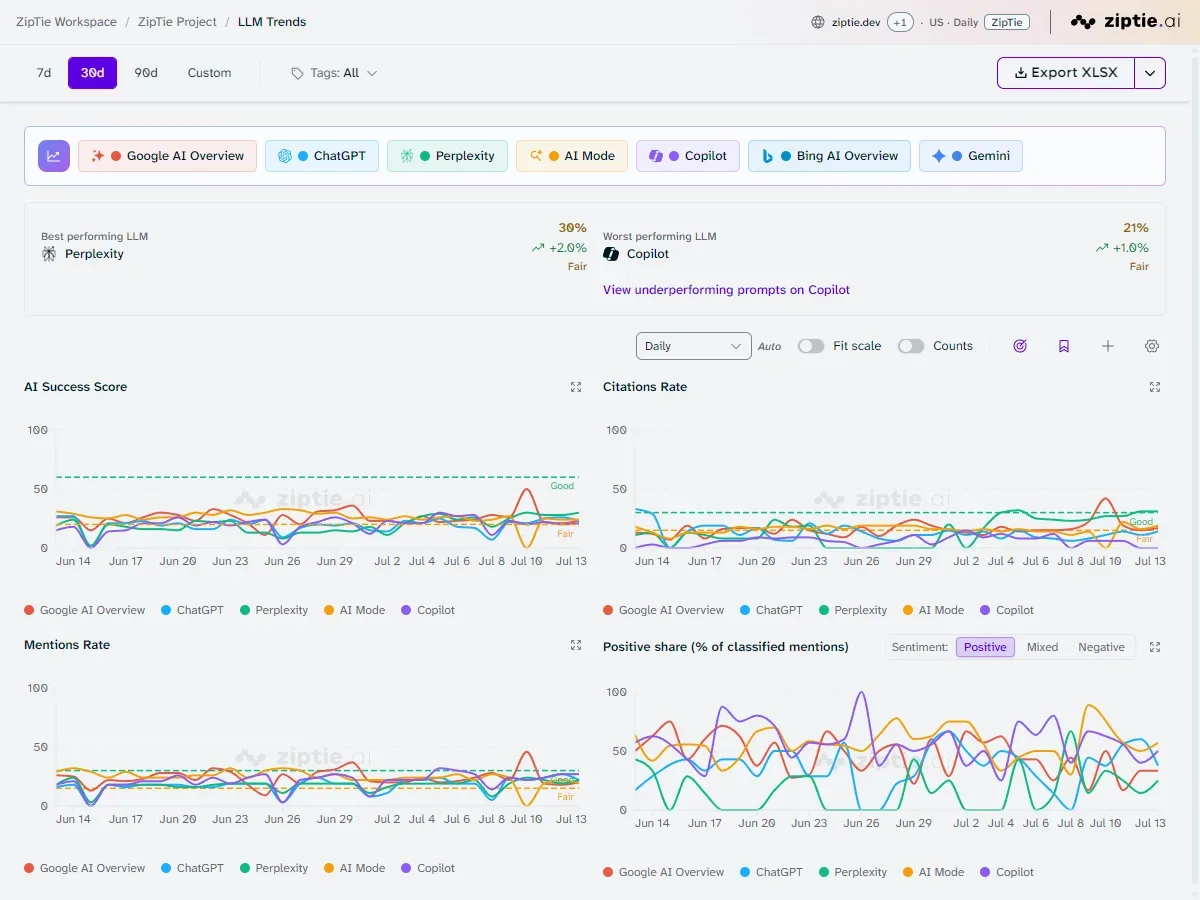Click the ziptie.ai logo
Screen dimensions: 1200x900
pyautogui.click(x=1125, y=22)
